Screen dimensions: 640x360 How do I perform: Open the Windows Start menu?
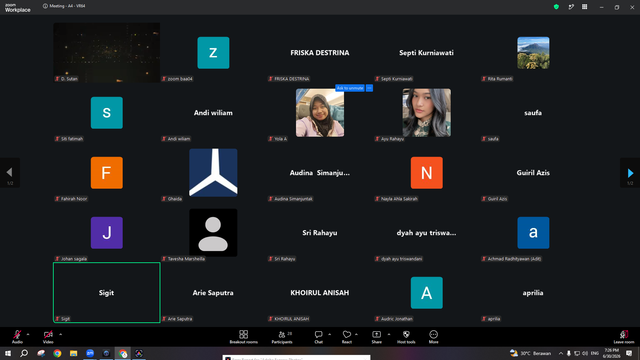pos(8,353)
